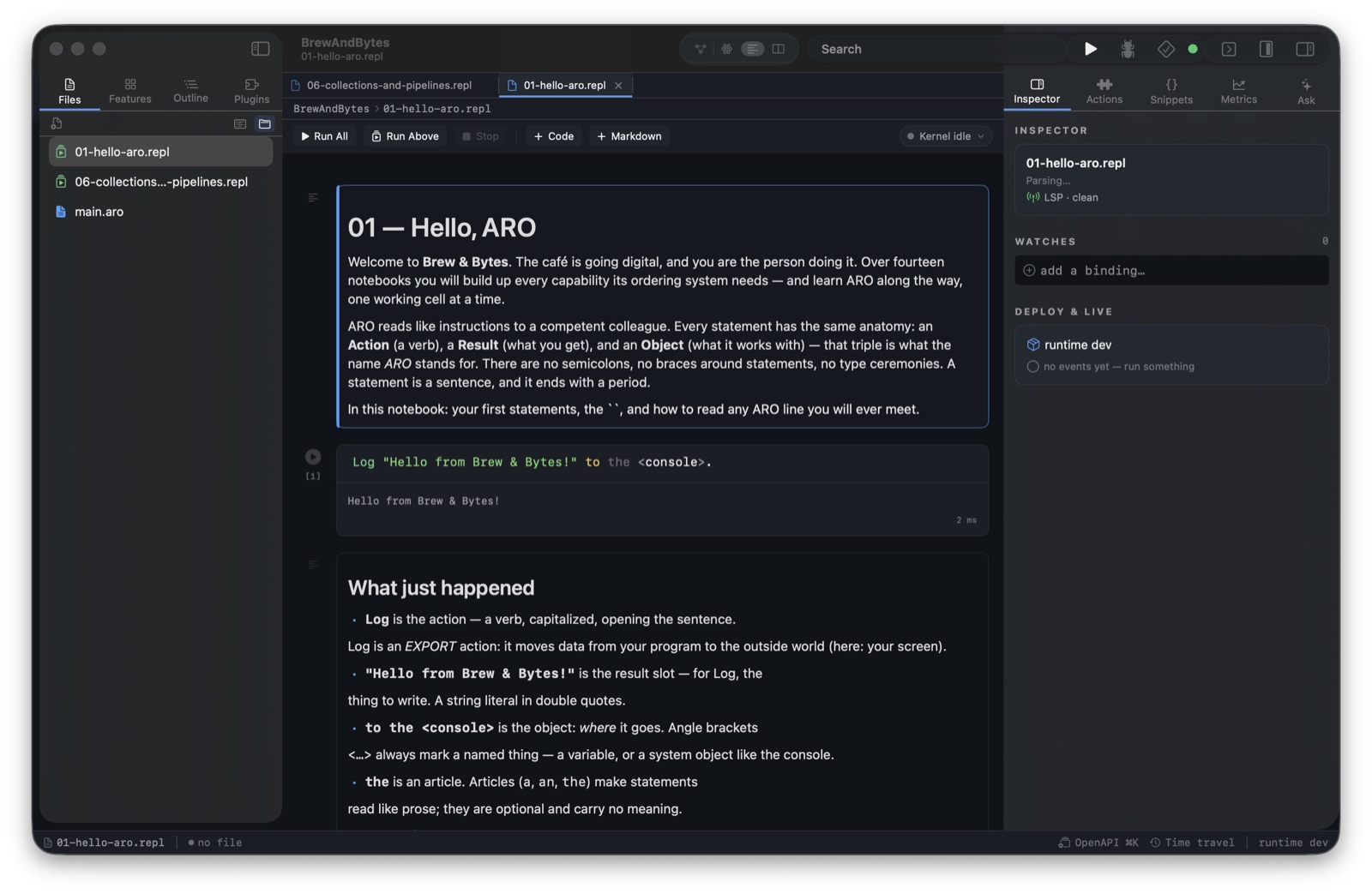1372x894 pixels.
Task: Toggle the left sidebar panel icon
Action: click(x=261, y=49)
